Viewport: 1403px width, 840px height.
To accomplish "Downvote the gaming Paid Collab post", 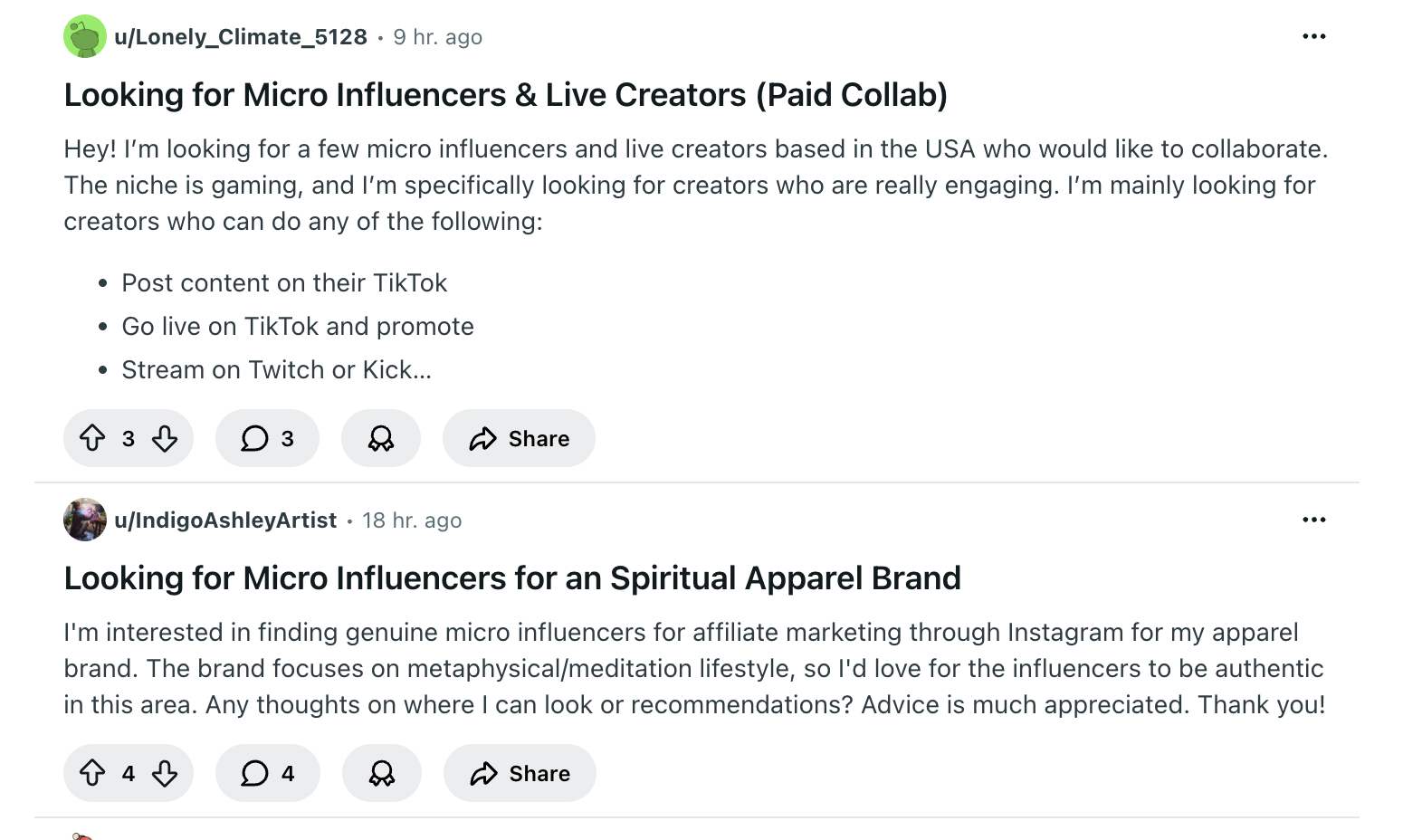I will 165,439.
